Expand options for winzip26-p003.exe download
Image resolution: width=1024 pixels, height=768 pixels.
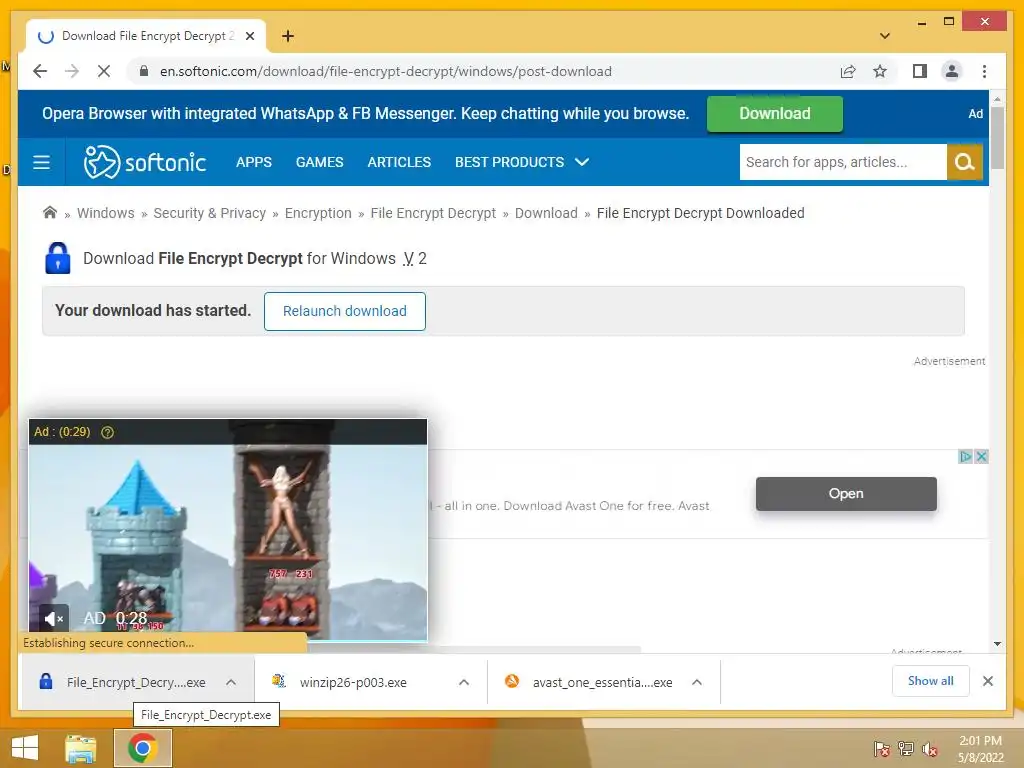(x=464, y=682)
